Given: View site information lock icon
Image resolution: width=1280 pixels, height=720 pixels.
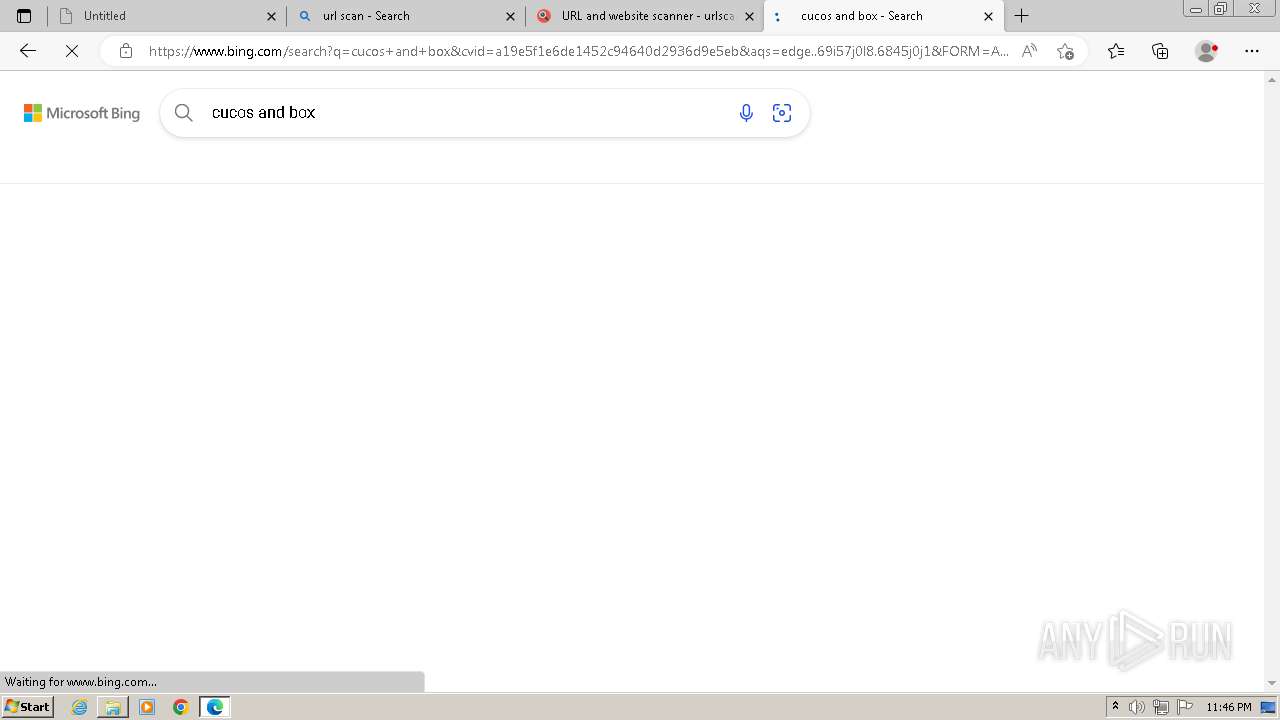Looking at the screenshot, I should tap(125, 51).
